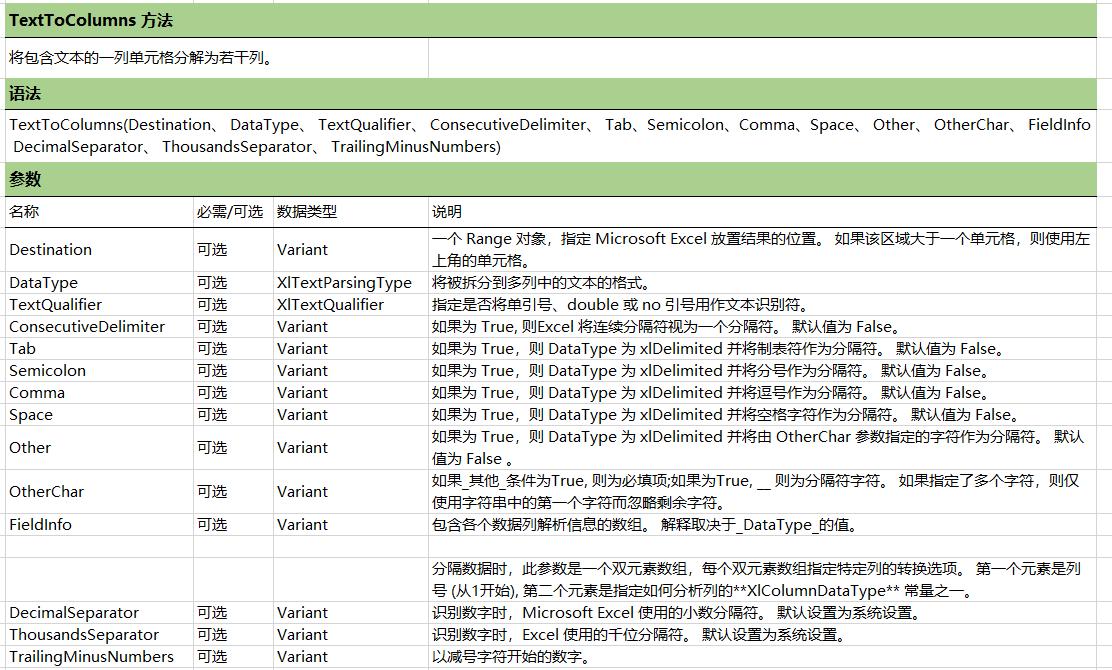Select the Other parameter row
The image size is (1112, 670).
click(29, 447)
